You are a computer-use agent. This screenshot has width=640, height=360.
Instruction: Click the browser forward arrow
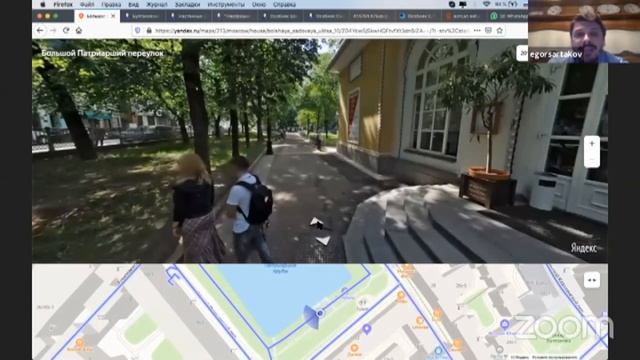[x=53, y=30]
